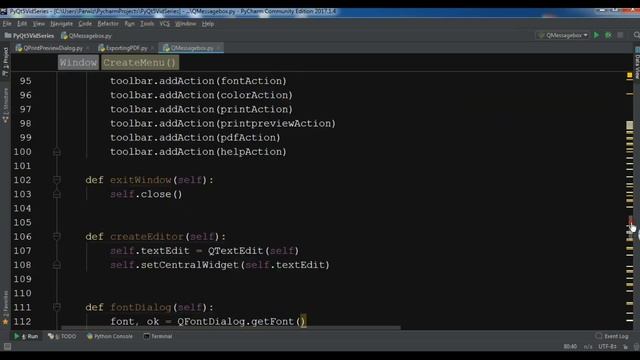Open the Python Console tool window
Image resolution: width=640 pixels, height=360 pixels.
[x=110, y=336]
